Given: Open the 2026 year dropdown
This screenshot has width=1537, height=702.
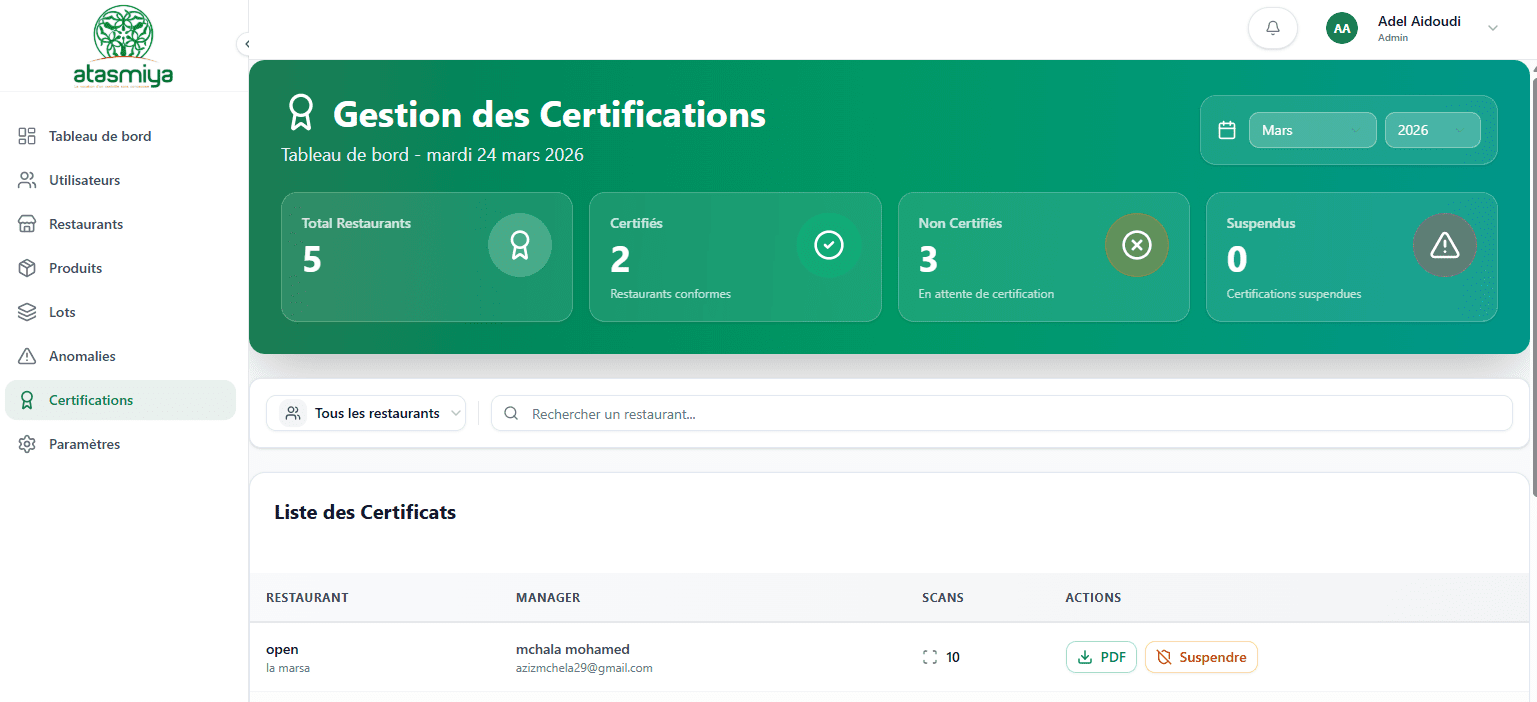Looking at the screenshot, I should tap(1431, 130).
